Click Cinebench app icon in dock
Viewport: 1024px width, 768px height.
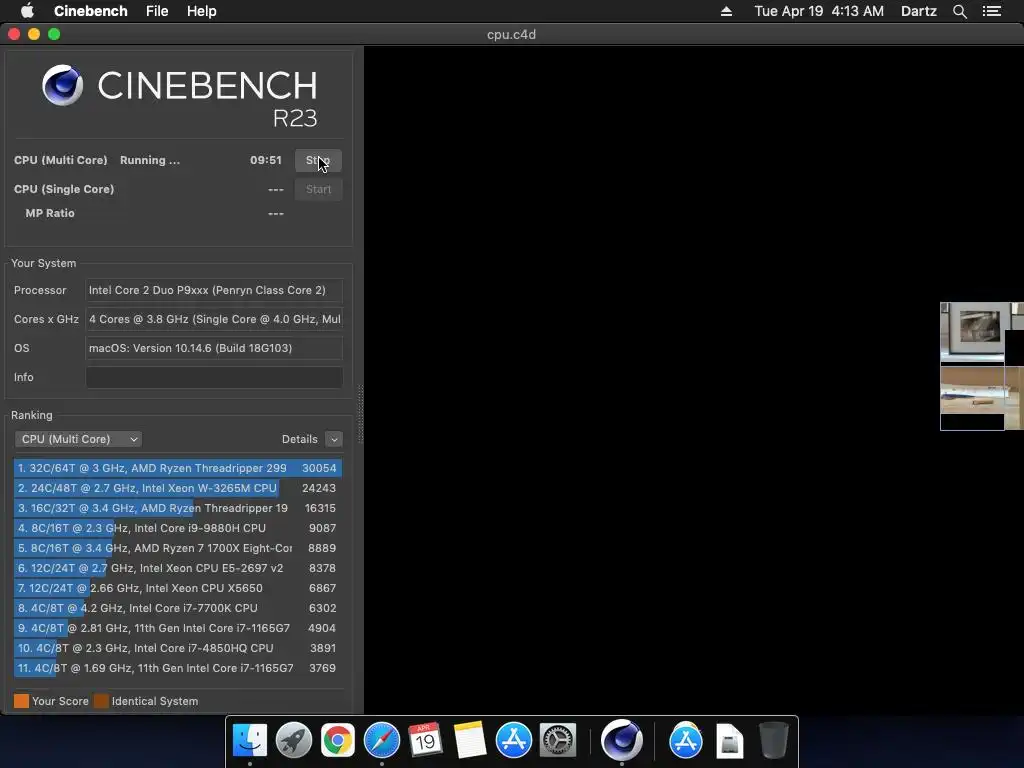tap(622, 741)
